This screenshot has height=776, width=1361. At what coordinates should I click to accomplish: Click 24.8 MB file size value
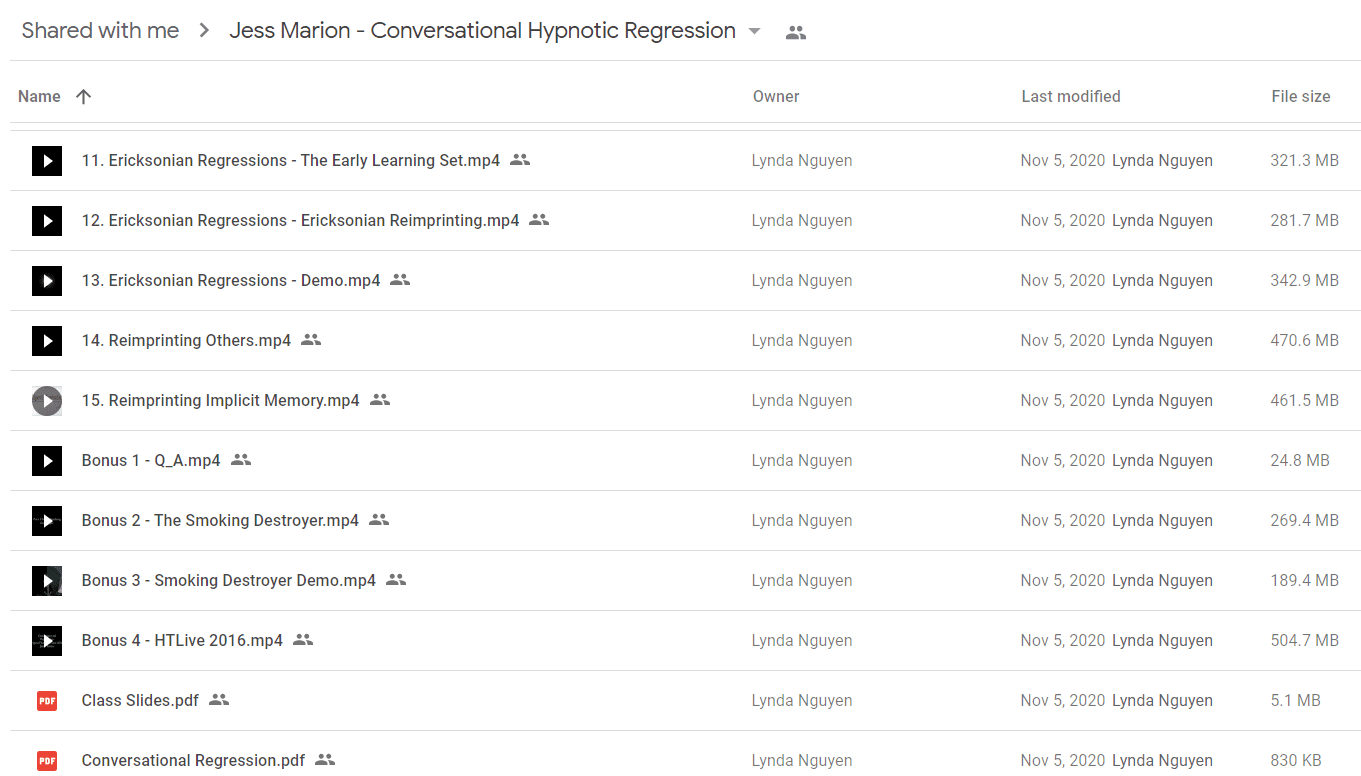point(1300,460)
